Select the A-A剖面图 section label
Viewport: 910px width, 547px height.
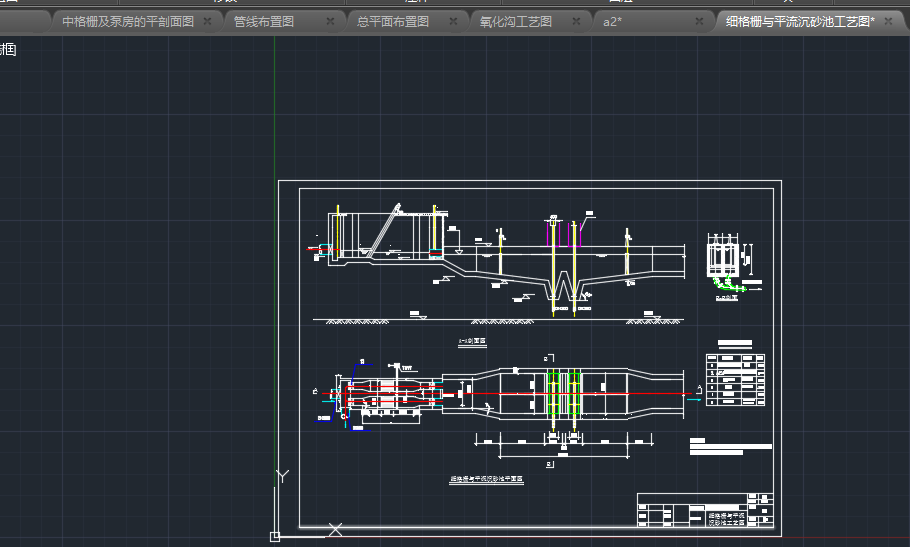pyautogui.click(x=472, y=342)
